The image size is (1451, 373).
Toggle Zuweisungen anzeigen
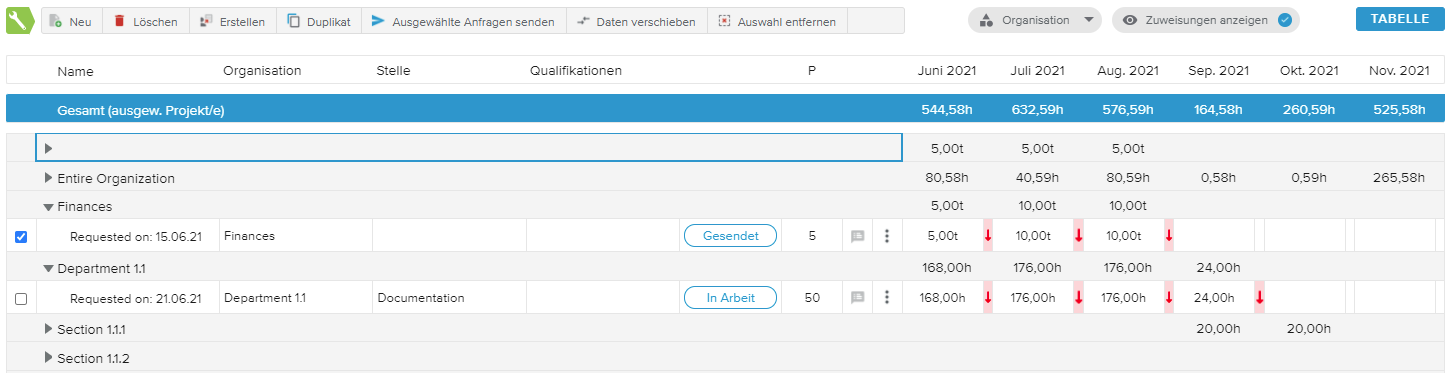(1206, 20)
